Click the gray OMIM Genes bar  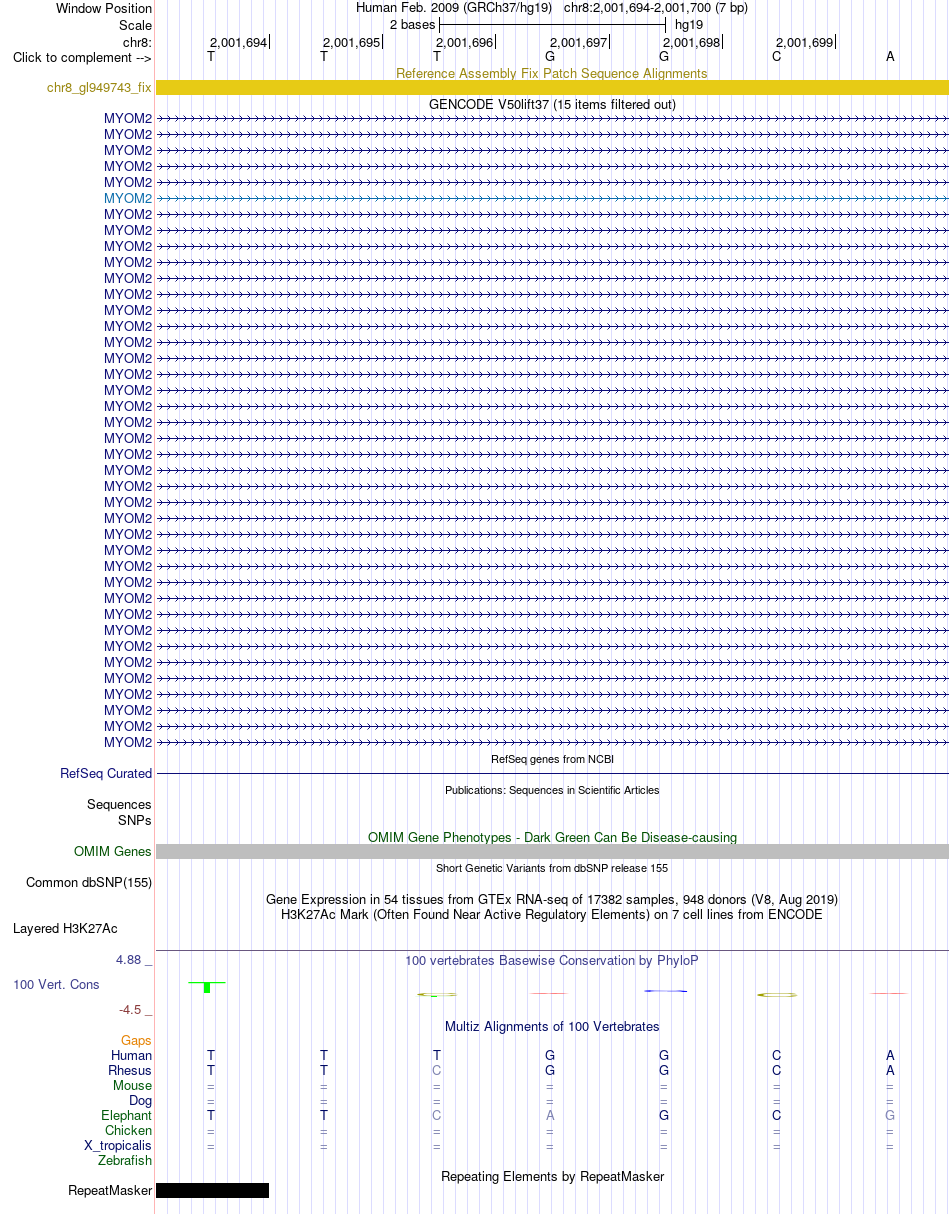coord(552,852)
